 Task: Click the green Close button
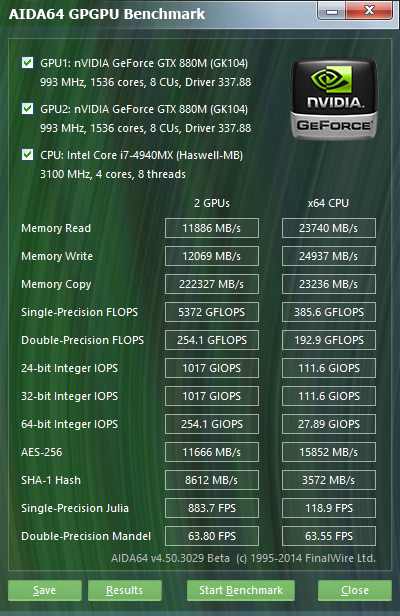tap(355, 590)
